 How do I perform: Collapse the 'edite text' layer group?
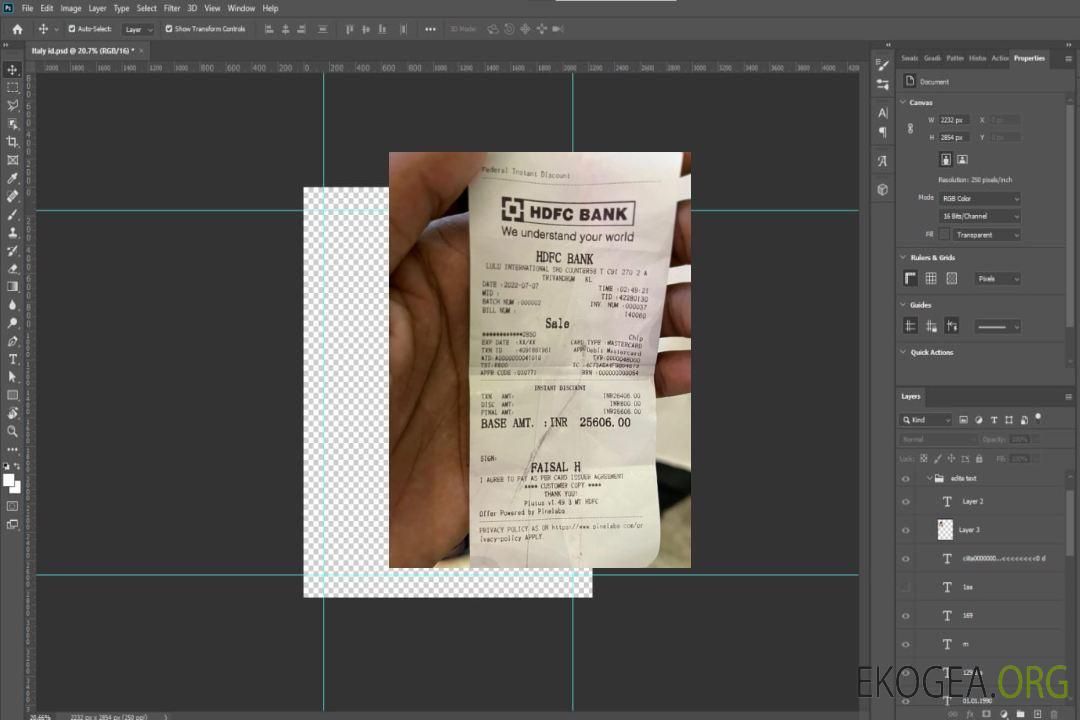[x=929, y=478]
